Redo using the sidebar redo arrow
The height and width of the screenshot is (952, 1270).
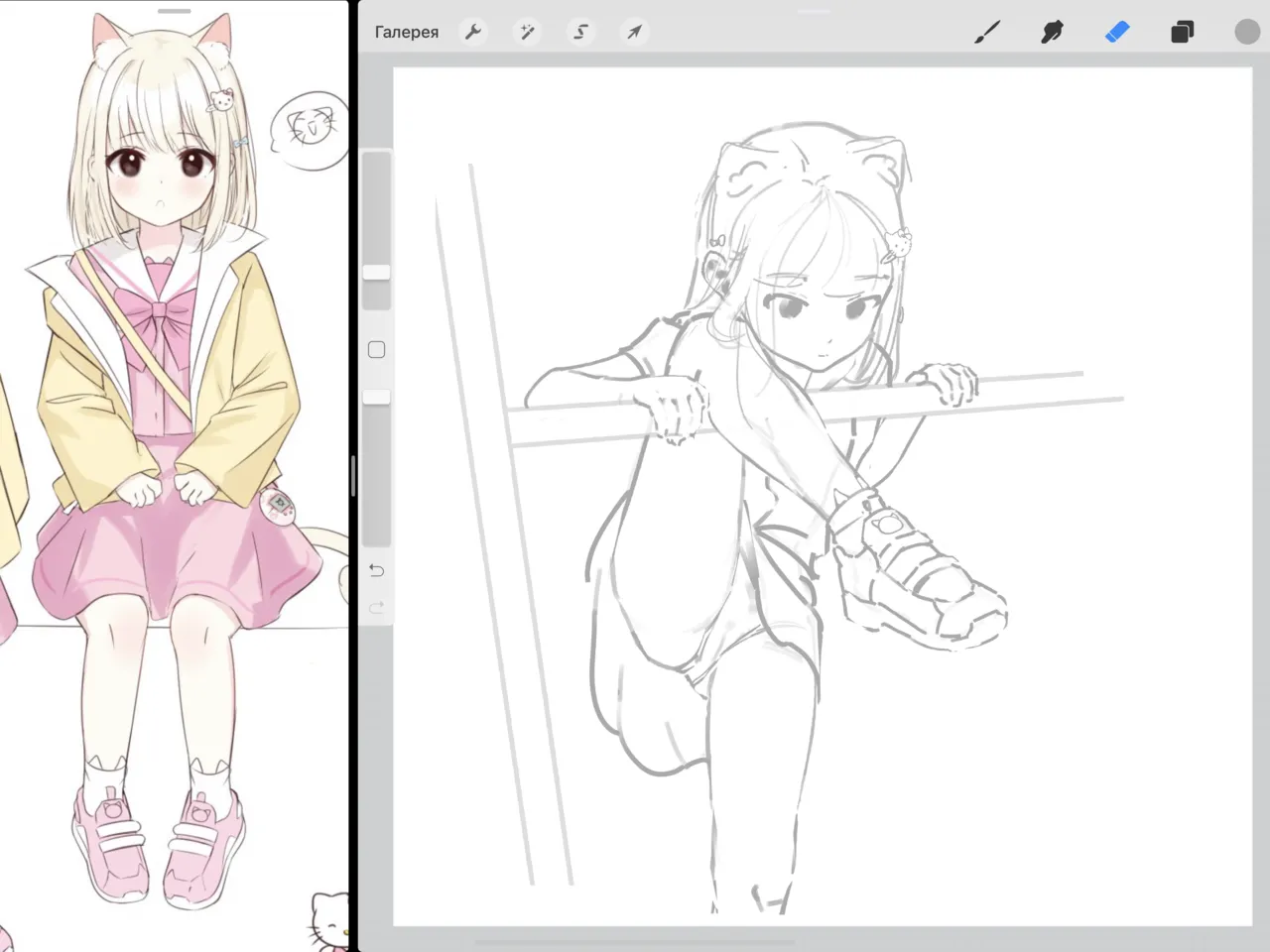click(x=376, y=607)
